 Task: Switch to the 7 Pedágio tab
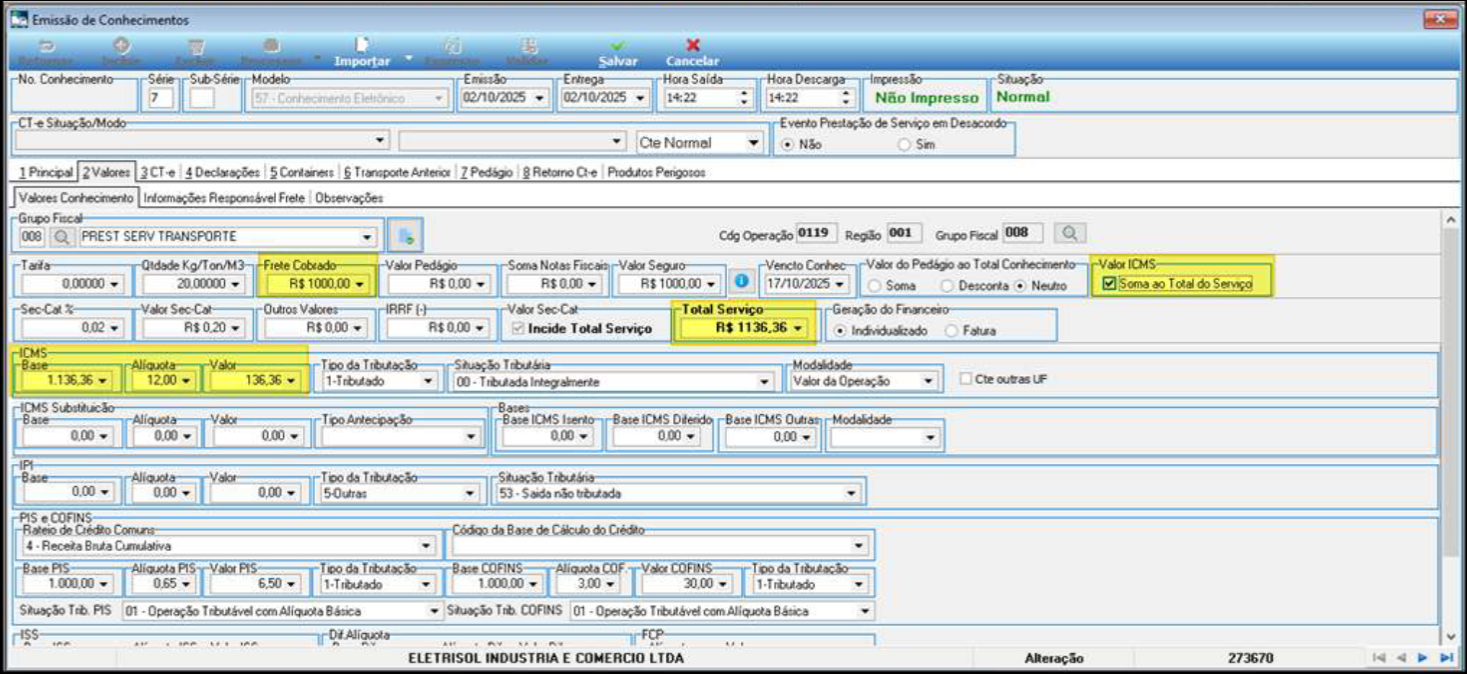tap(487, 172)
